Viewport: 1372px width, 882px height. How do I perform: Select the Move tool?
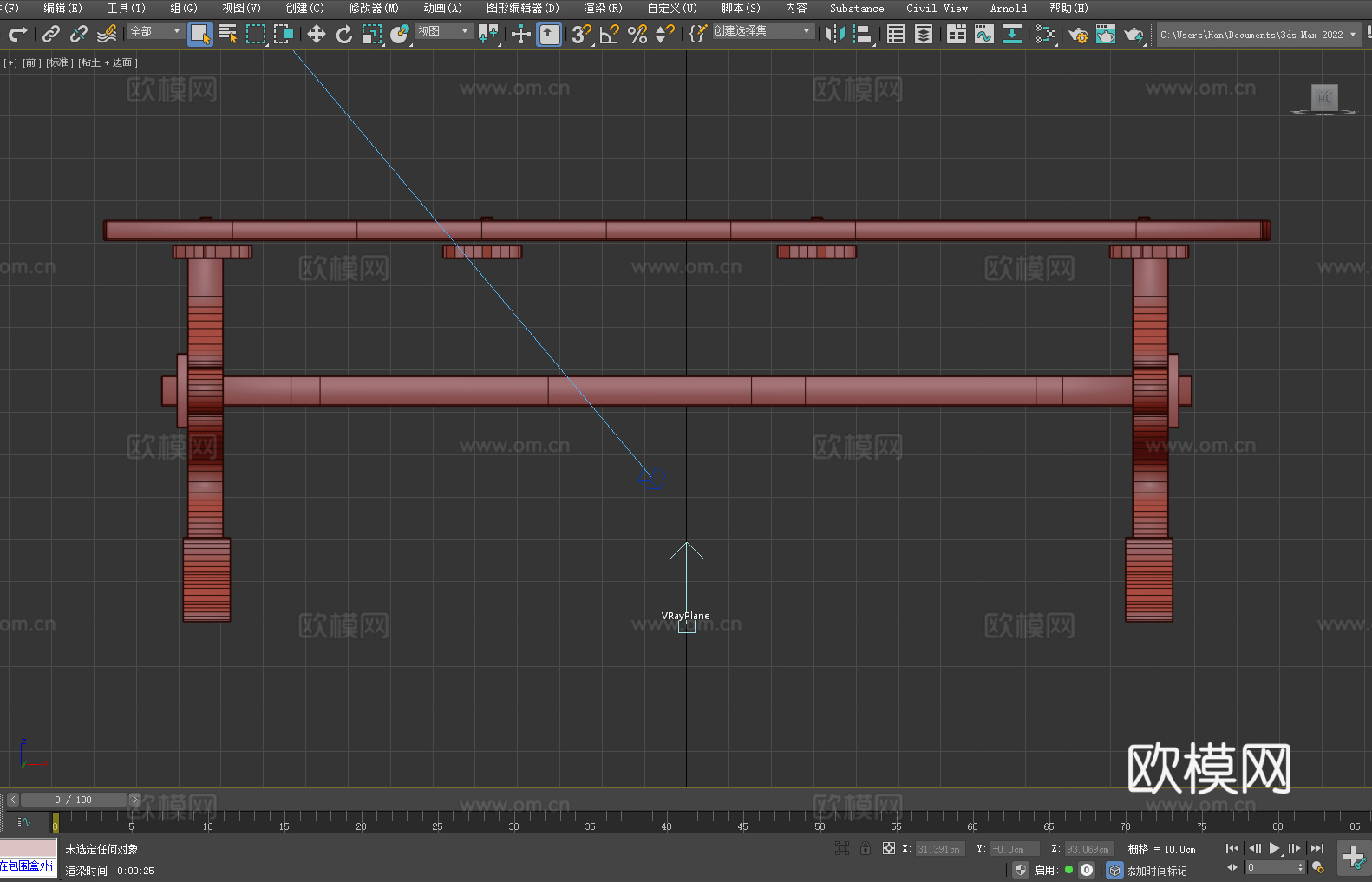[x=317, y=34]
